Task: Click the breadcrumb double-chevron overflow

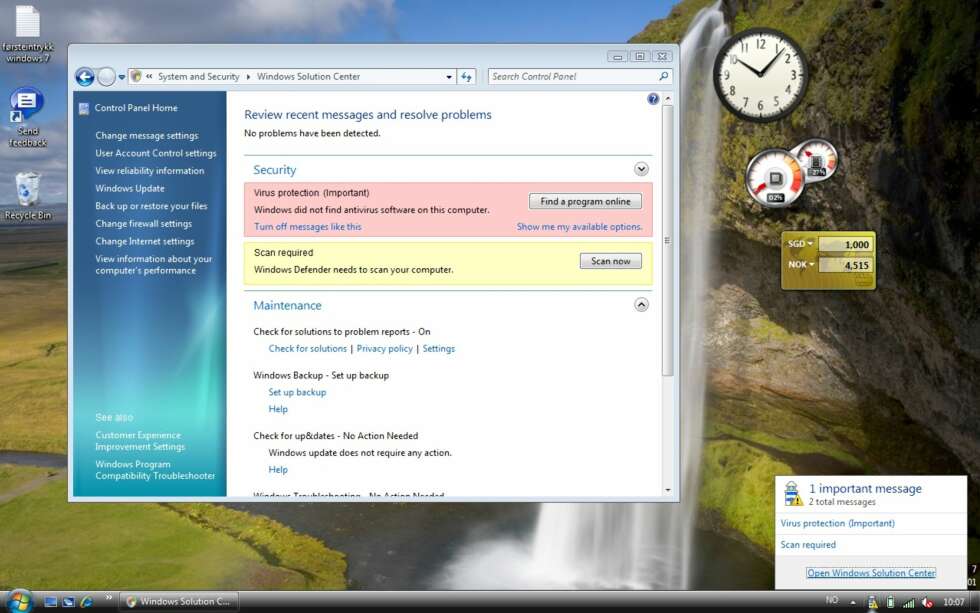Action: coord(149,77)
